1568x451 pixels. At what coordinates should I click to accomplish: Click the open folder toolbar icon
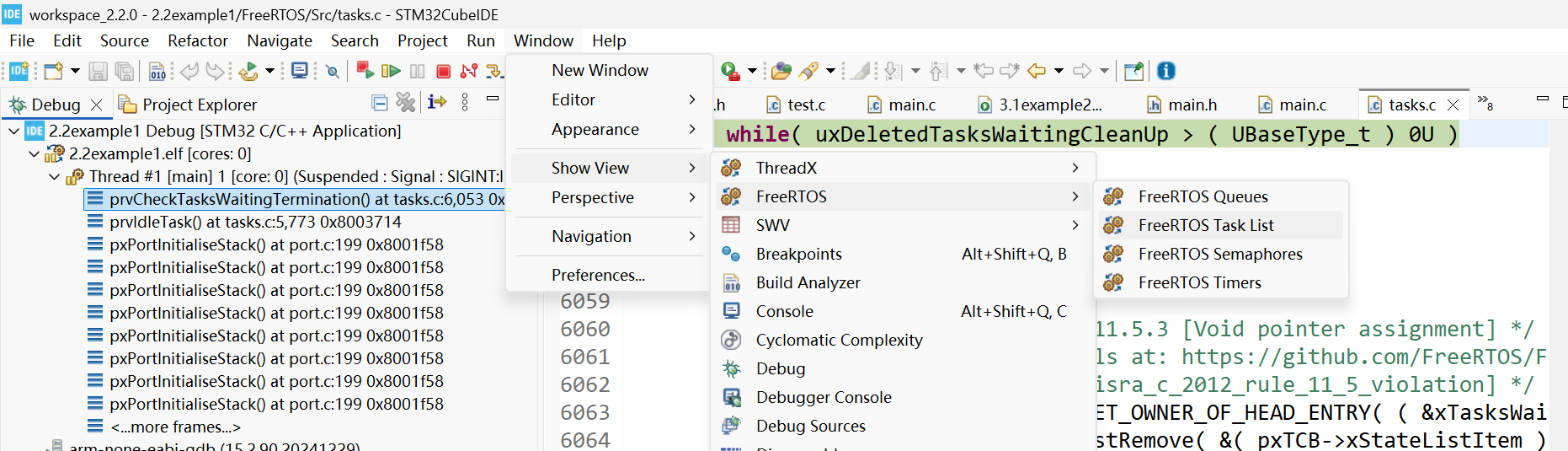[x=781, y=72]
